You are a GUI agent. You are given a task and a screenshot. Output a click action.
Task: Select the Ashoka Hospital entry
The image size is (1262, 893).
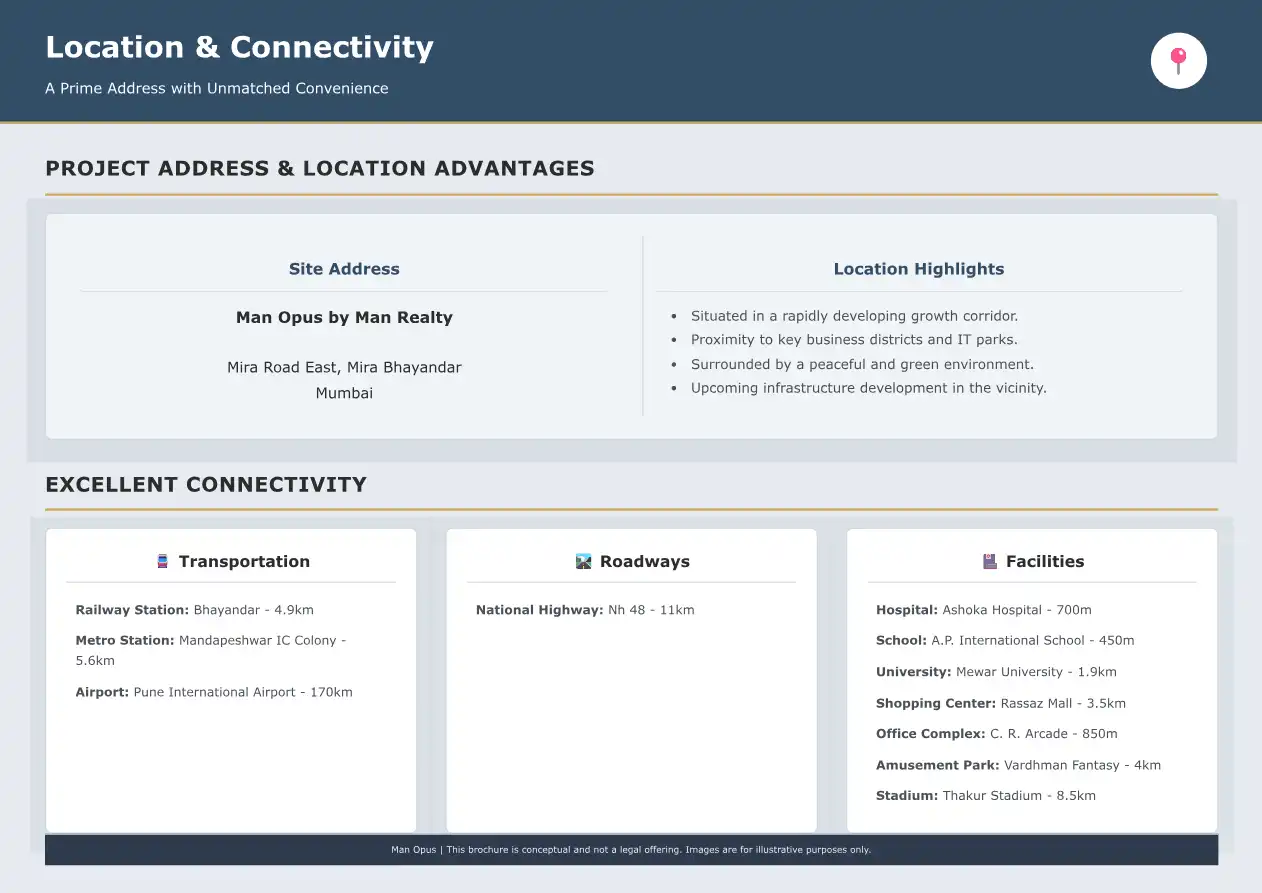(x=983, y=610)
